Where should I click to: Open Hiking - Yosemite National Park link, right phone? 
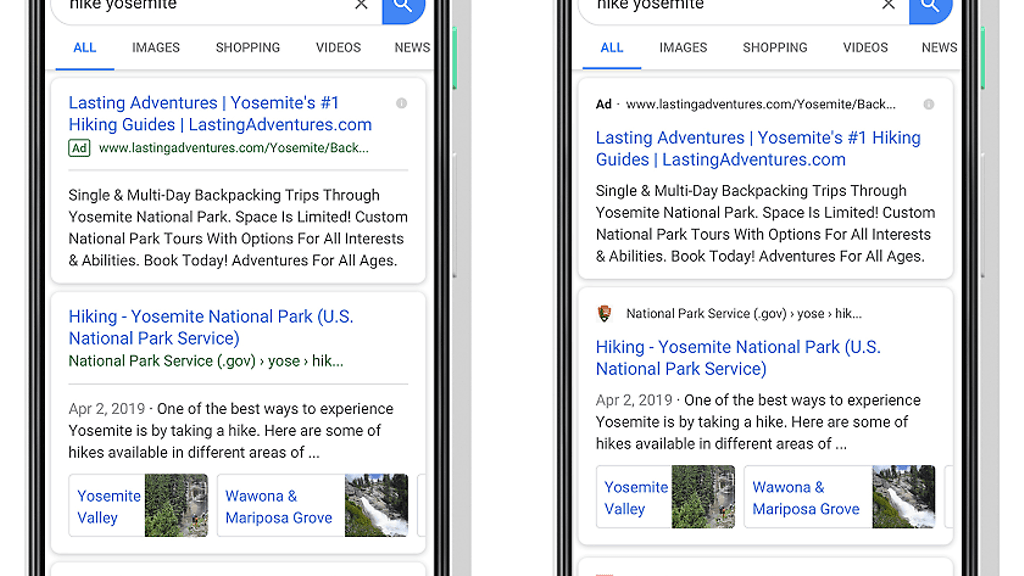coord(737,358)
